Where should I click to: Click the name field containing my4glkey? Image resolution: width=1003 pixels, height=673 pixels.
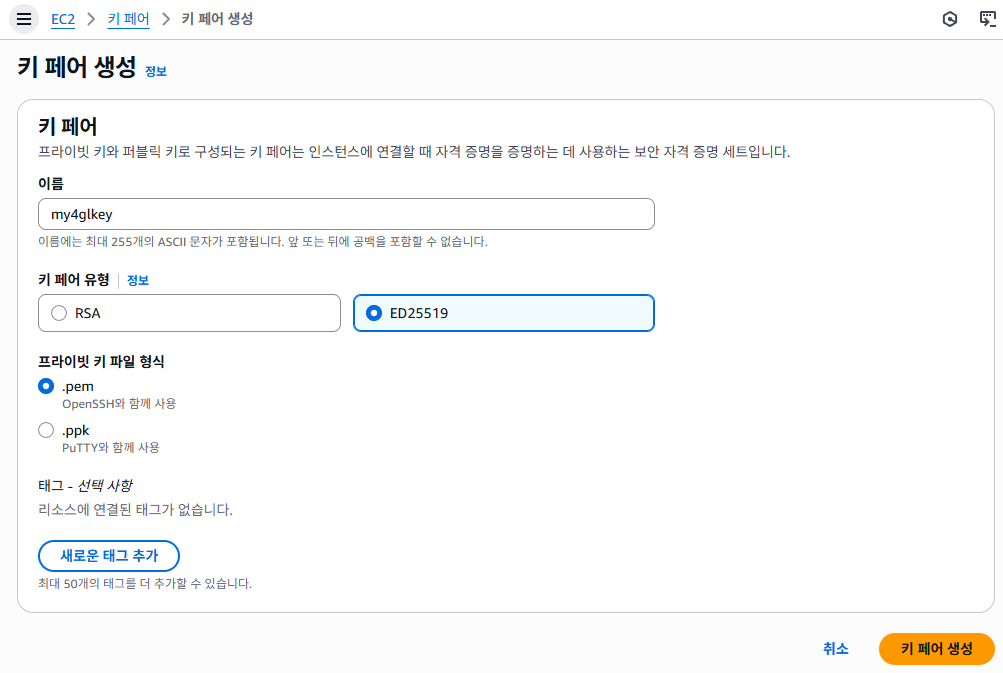[346, 214]
